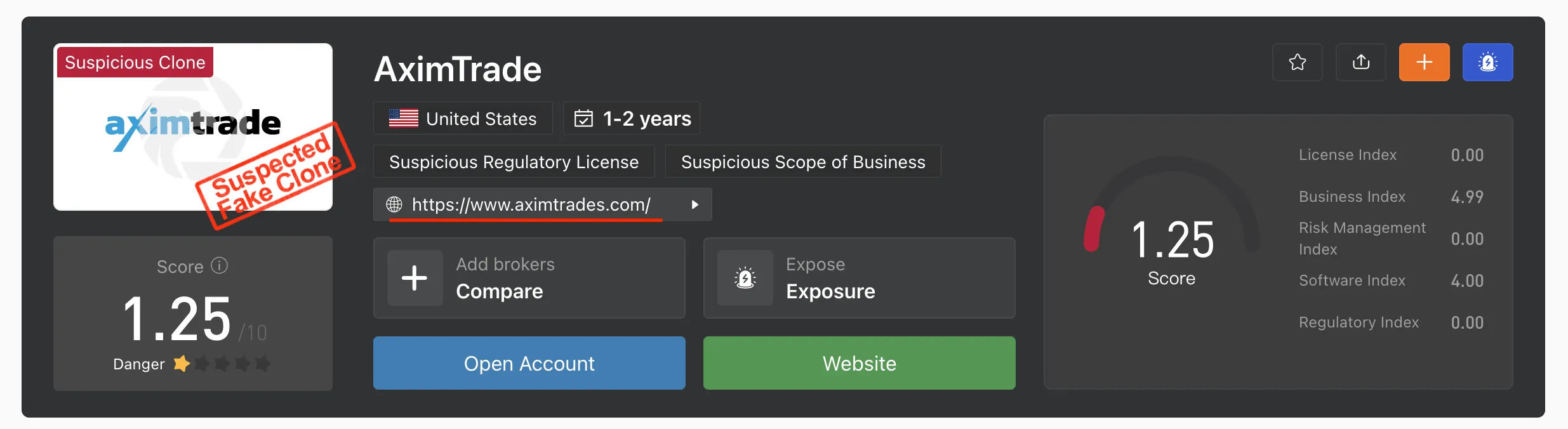Click the globe icon beside URL
This screenshot has width=1568, height=429.
pyautogui.click(x=394, y=204)
